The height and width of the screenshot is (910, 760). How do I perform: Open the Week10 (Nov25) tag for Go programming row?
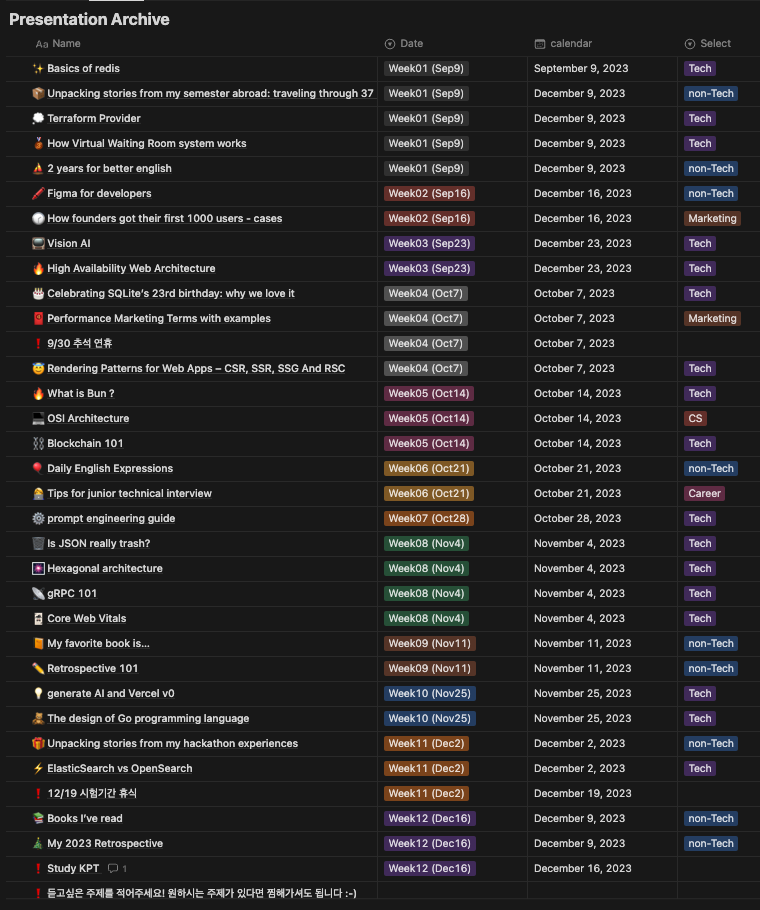coord(429,718)
